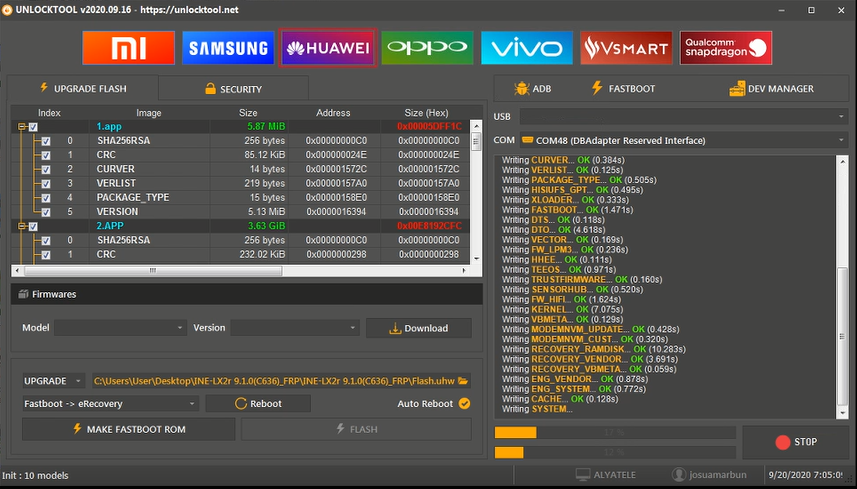
Task: Select the Vivo brand logo
Action: pos(527,48)
